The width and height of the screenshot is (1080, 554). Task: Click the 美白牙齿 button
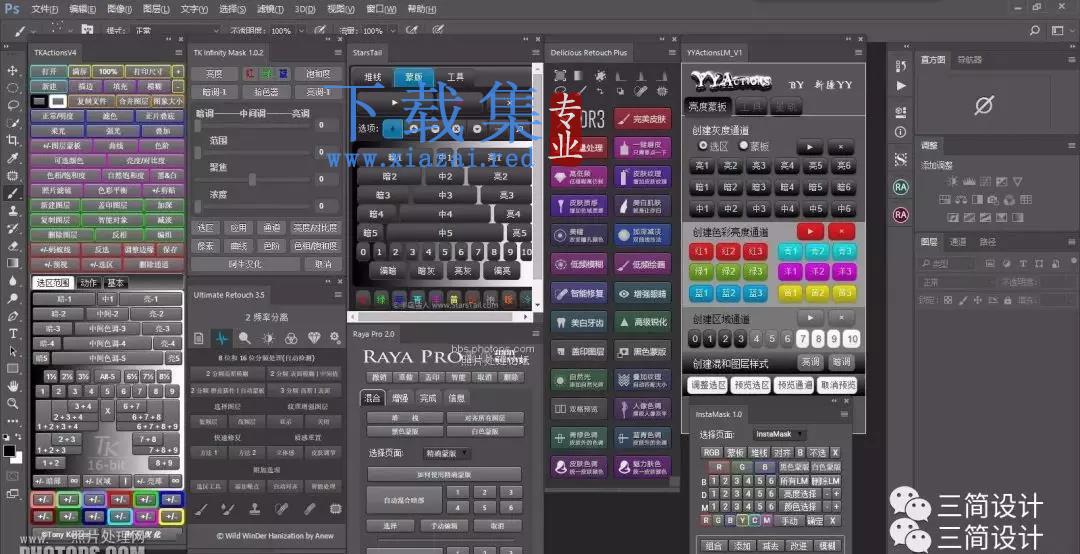(579, 322)
